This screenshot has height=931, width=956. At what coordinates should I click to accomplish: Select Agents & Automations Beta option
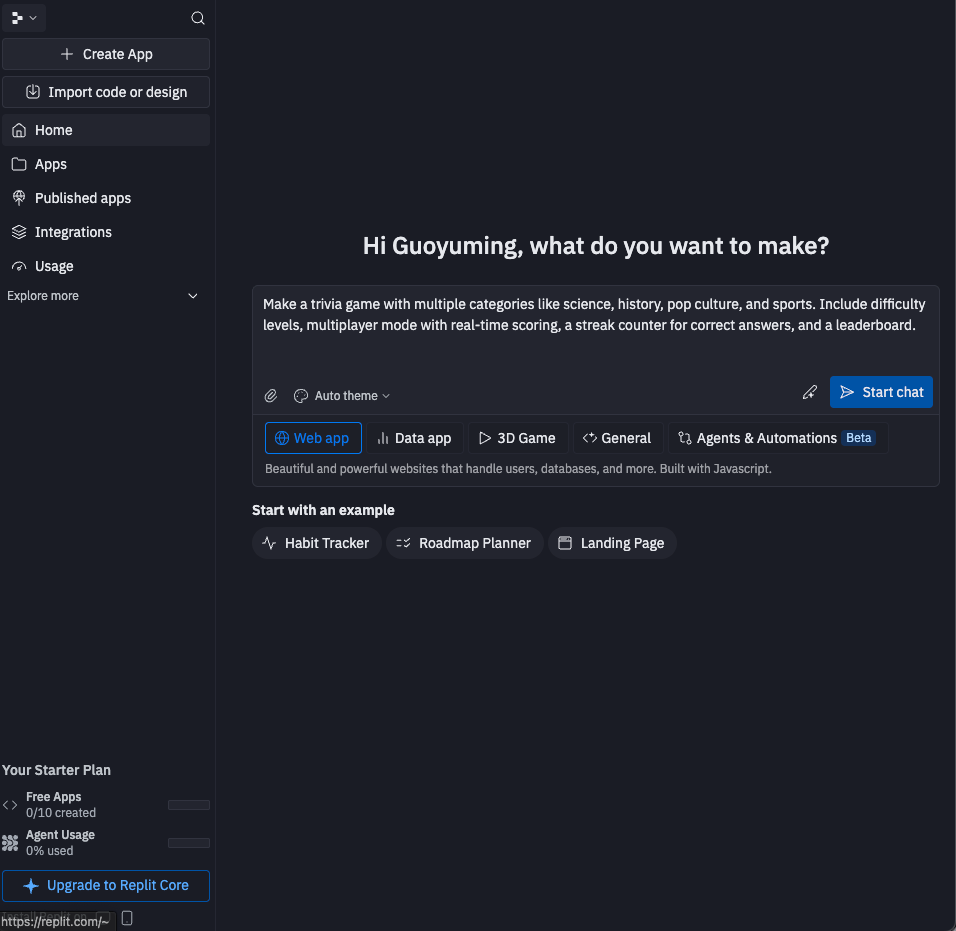tap(777, 438)
